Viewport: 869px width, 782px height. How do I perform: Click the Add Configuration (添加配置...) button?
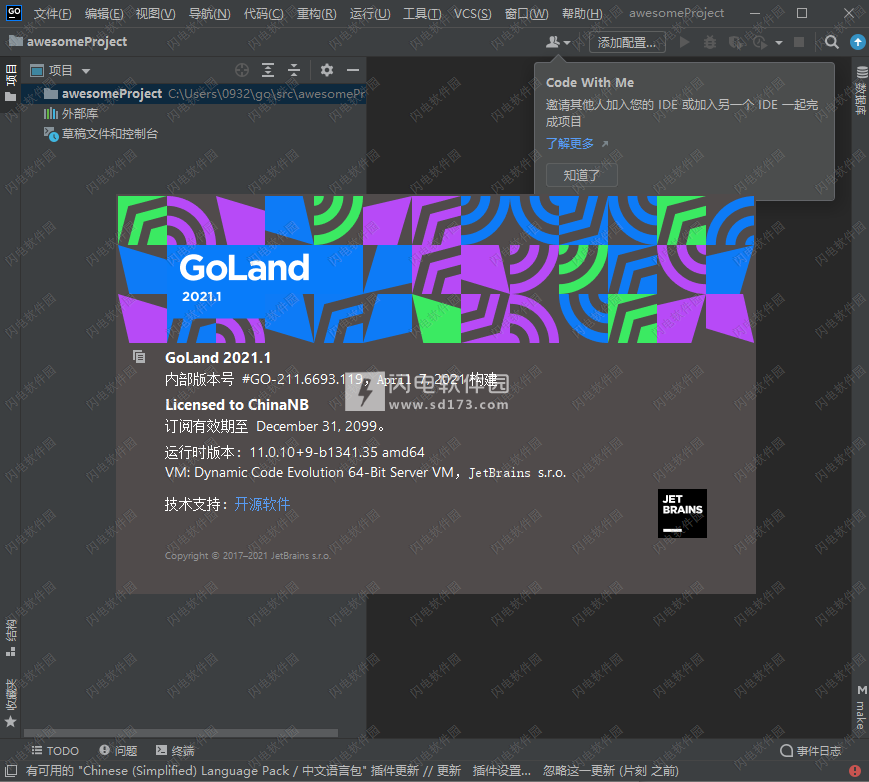point(627,42)
